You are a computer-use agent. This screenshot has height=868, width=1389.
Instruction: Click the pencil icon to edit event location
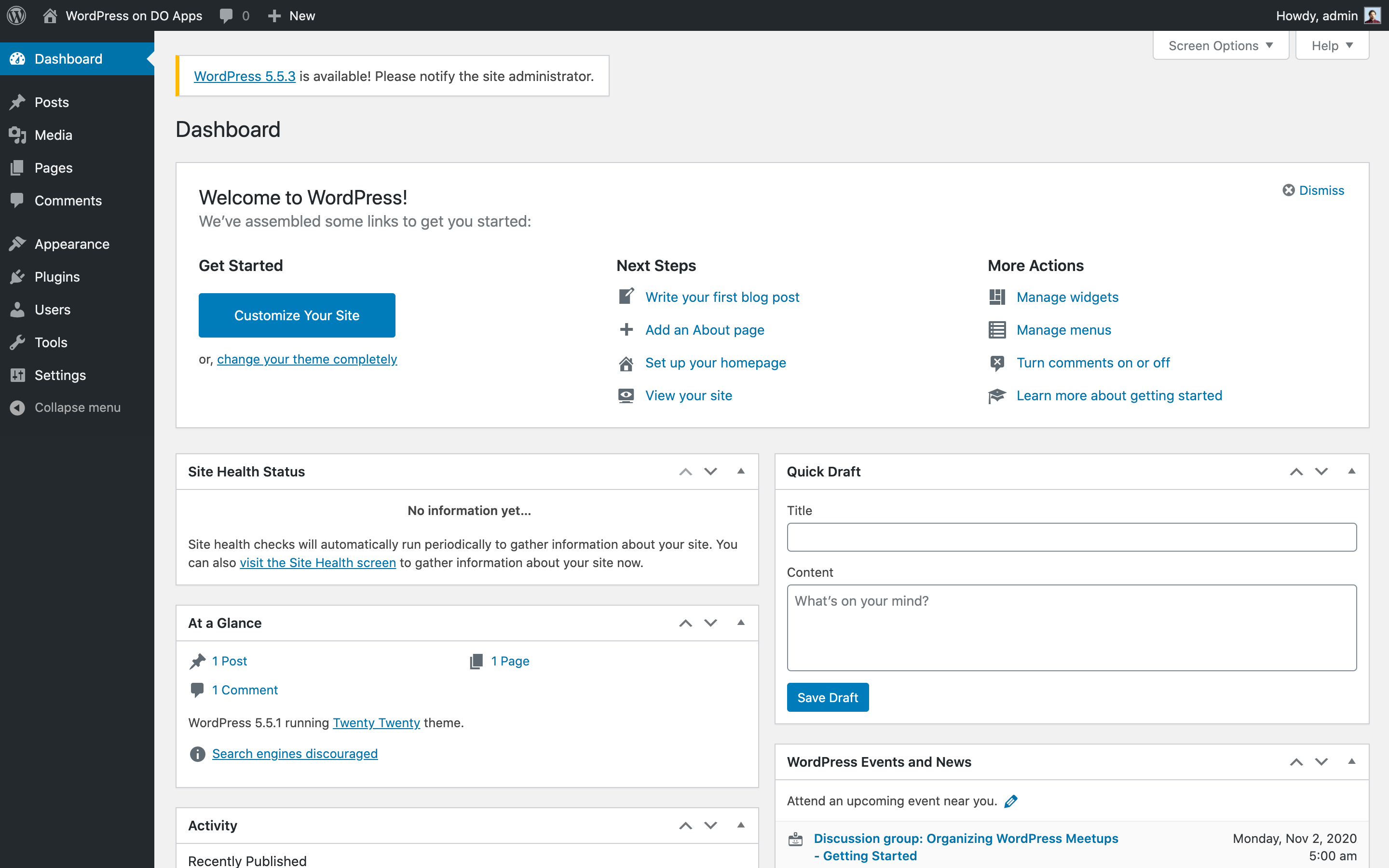pyautogui.click(x=1011, y=801)
